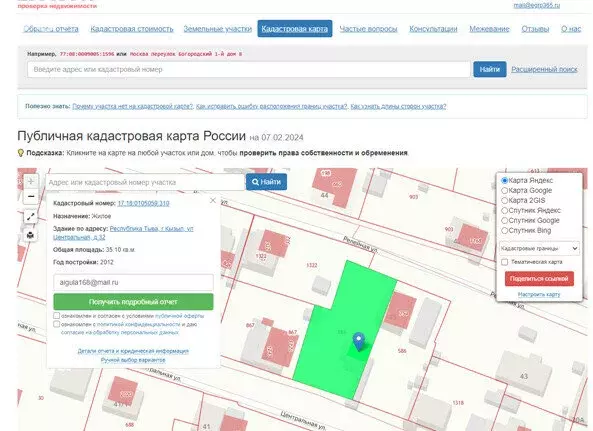Image resolution: width=593 pixels, height=431 pixels.
Task: Open the Кадастровая карта tab
Action: coord(295,29)
